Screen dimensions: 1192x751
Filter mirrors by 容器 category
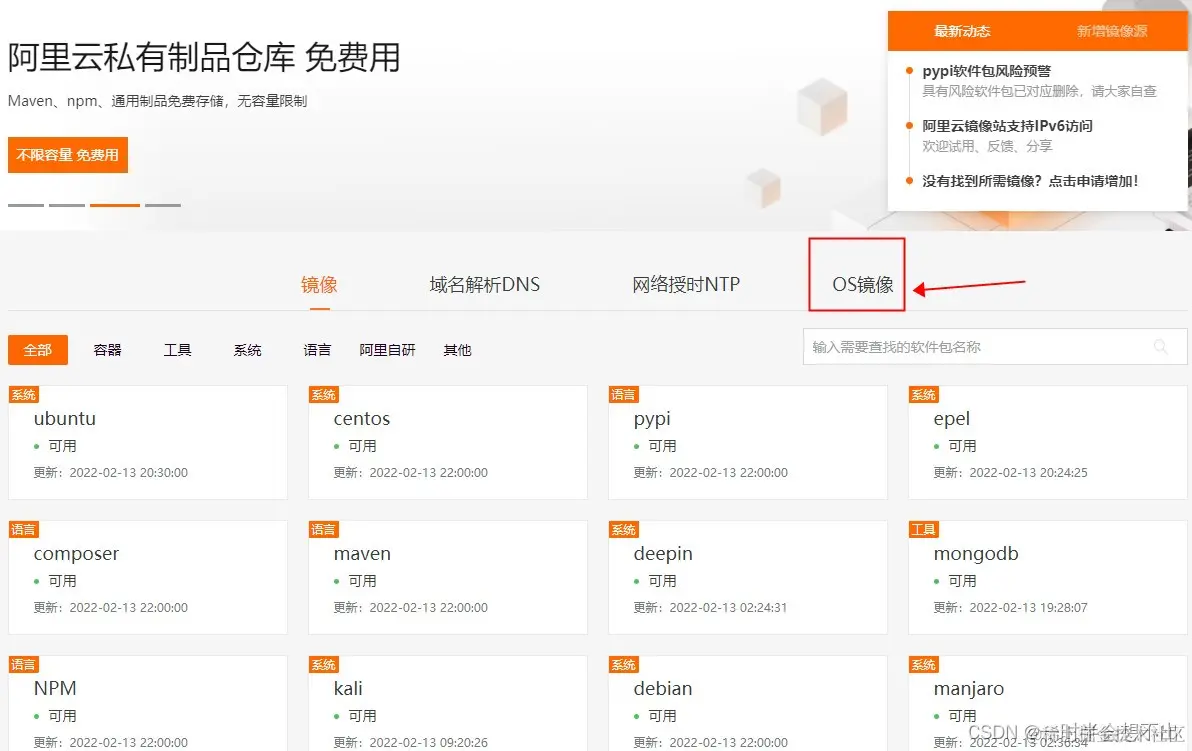(x=107, y=350)
